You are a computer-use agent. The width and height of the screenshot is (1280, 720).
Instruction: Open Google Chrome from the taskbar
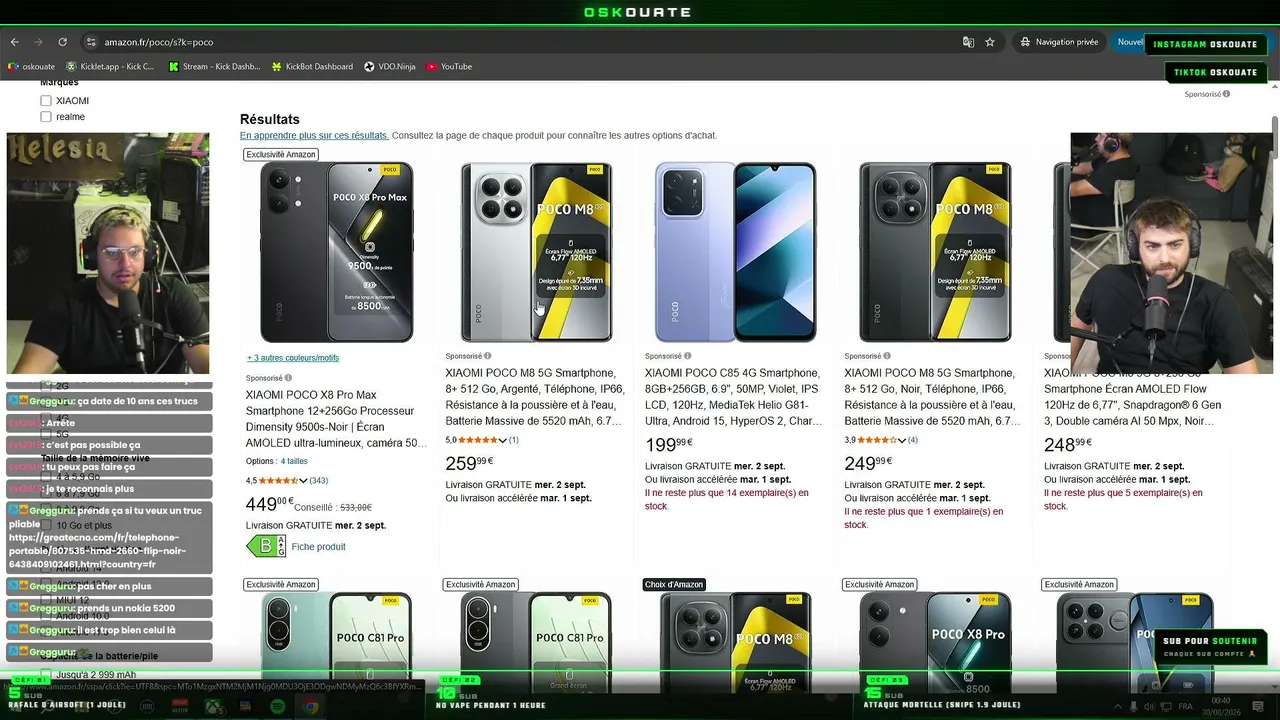point(311,707)
